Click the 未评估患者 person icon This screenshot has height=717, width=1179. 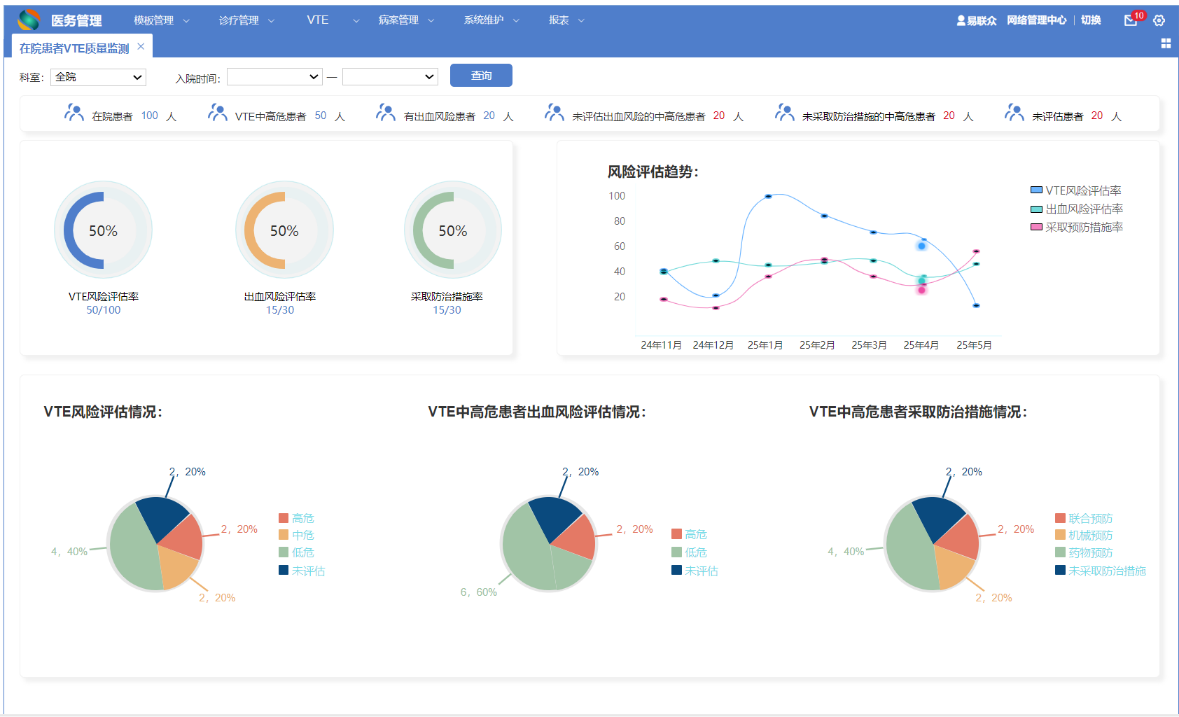(1014, 113)
